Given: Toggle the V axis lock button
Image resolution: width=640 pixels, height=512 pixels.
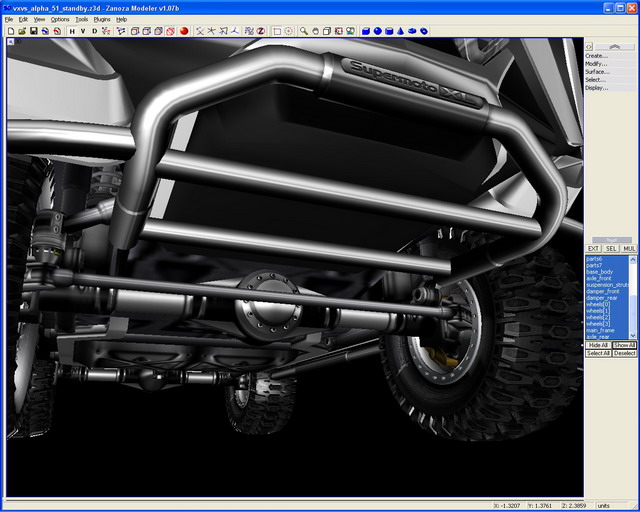Looking at the screenshot, I should click(x=83, y=31).
